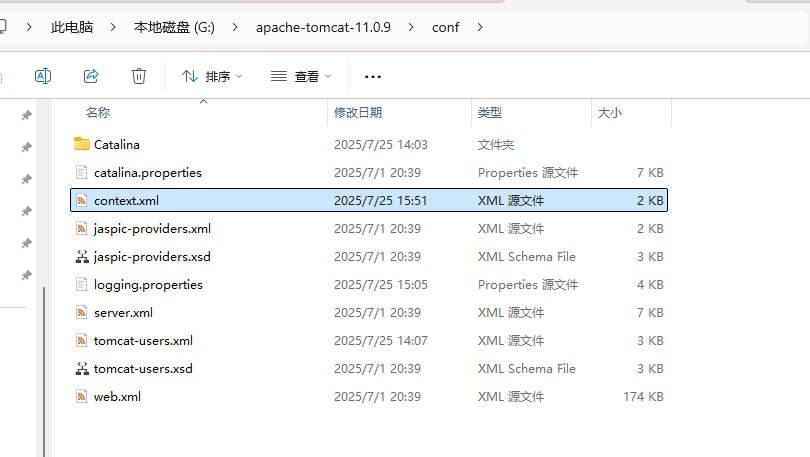The image size is (810, 457).
Task: Sort by the 类型 column header
Action: point(490,113)
